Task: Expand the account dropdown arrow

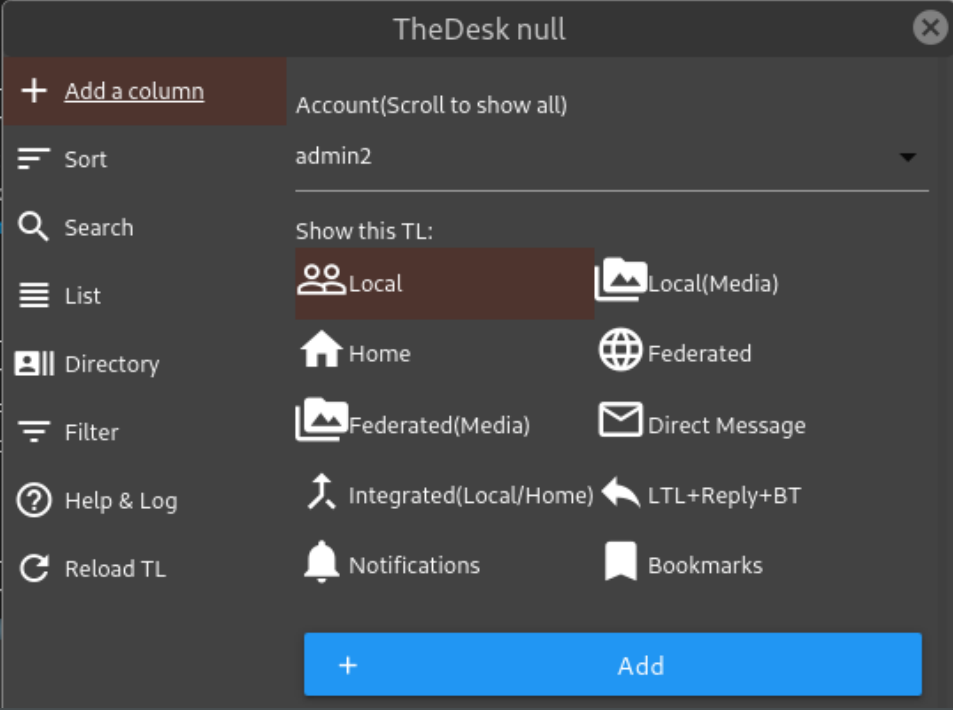Action: pyautogui.click(x=907, y=158)
